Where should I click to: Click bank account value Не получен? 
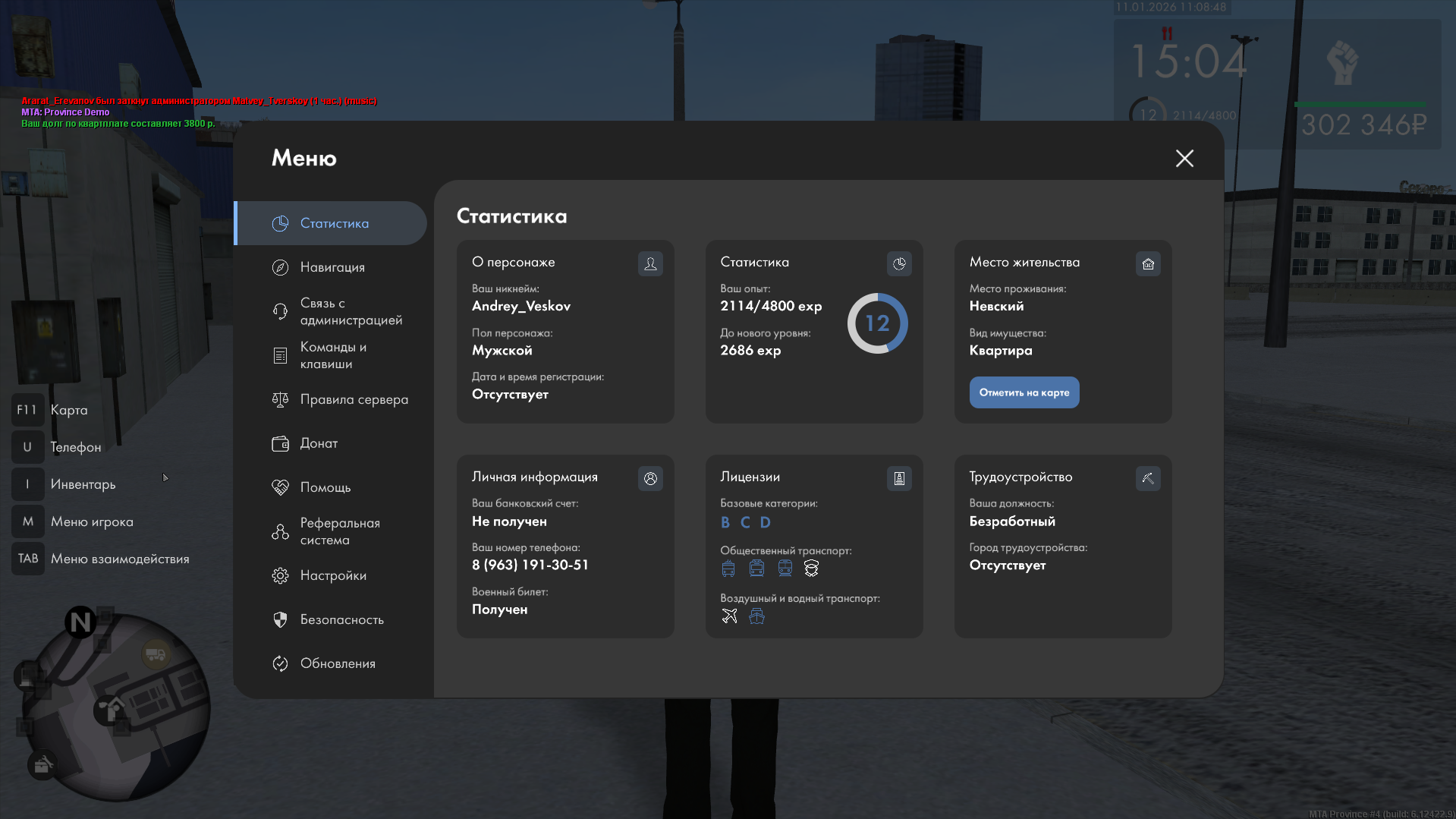(509, 521)
